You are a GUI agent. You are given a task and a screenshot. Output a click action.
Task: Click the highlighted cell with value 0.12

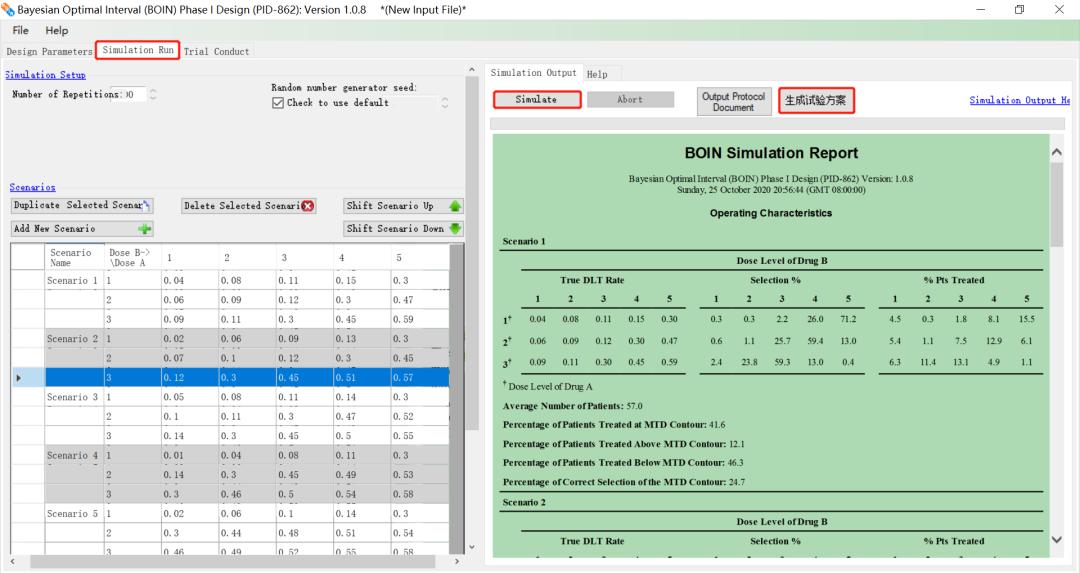[x=189, y=377]
